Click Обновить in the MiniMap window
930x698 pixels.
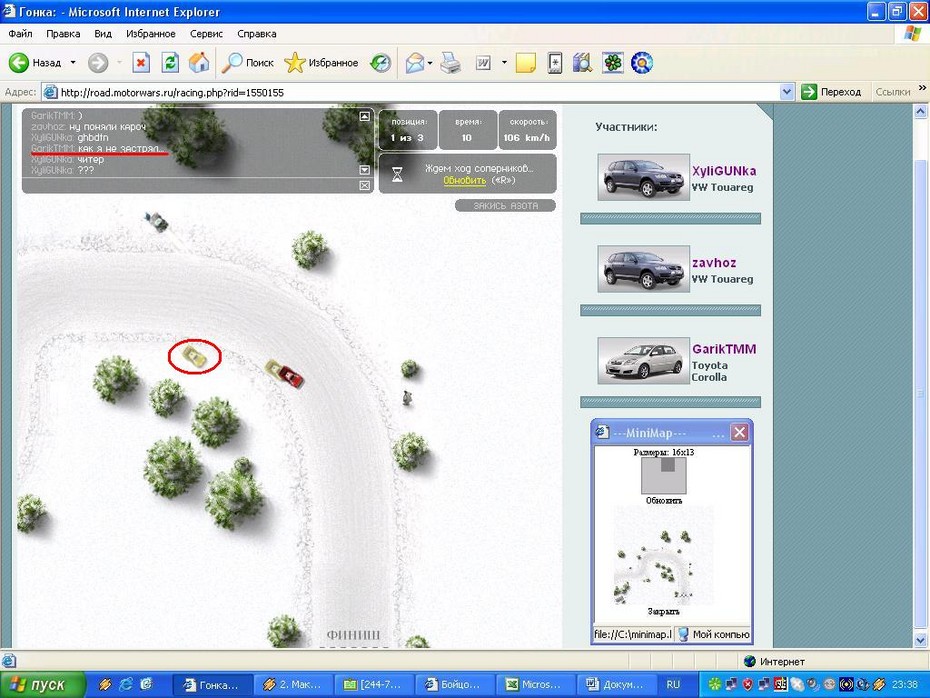point(664,501)
